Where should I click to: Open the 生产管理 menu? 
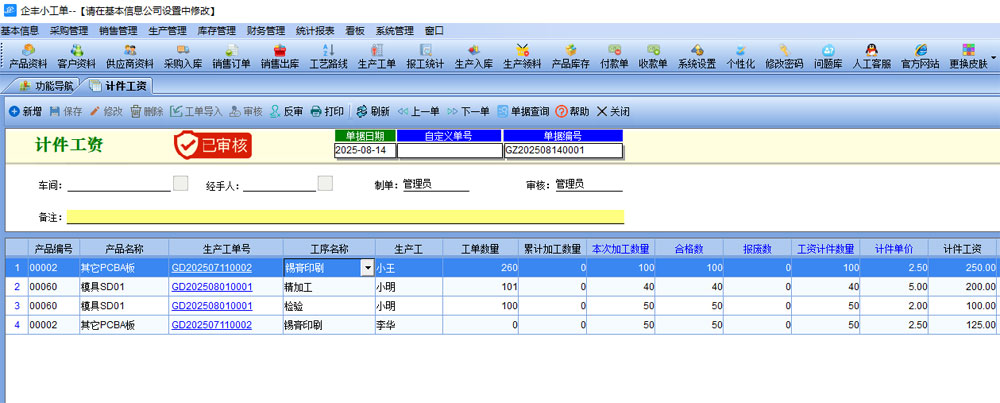pyautogui.click(x=167, y=31)
